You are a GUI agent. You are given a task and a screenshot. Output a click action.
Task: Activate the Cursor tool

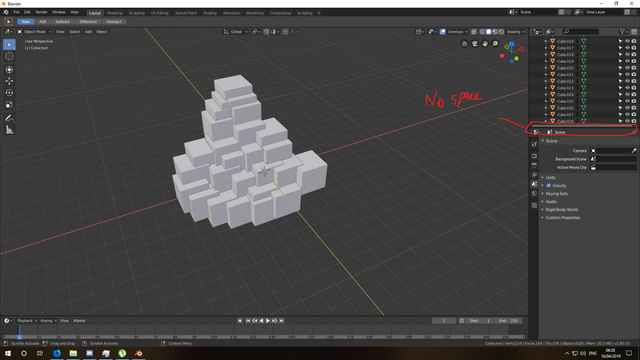9,56
